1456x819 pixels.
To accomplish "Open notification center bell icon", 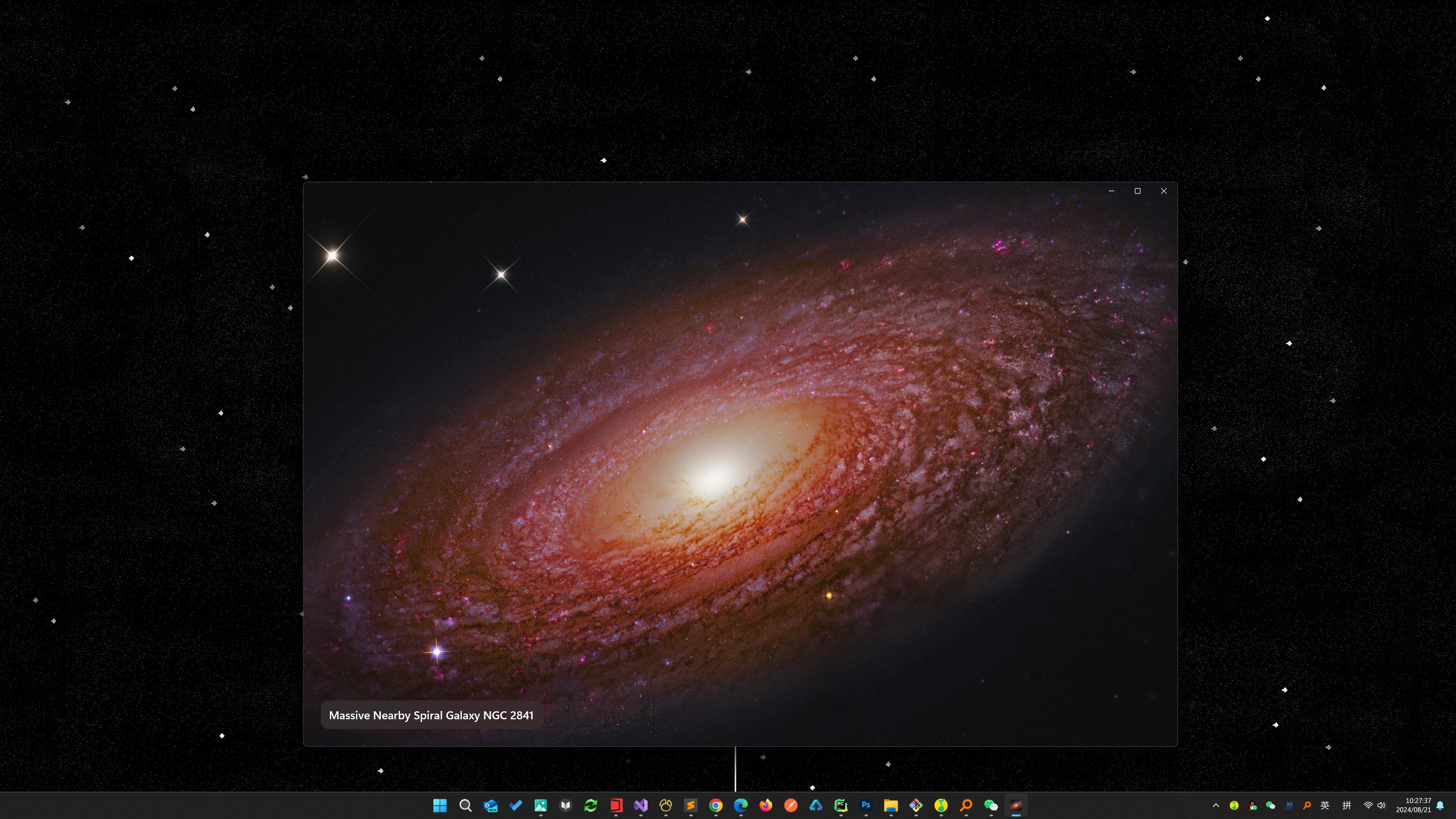I will 1440,805.
